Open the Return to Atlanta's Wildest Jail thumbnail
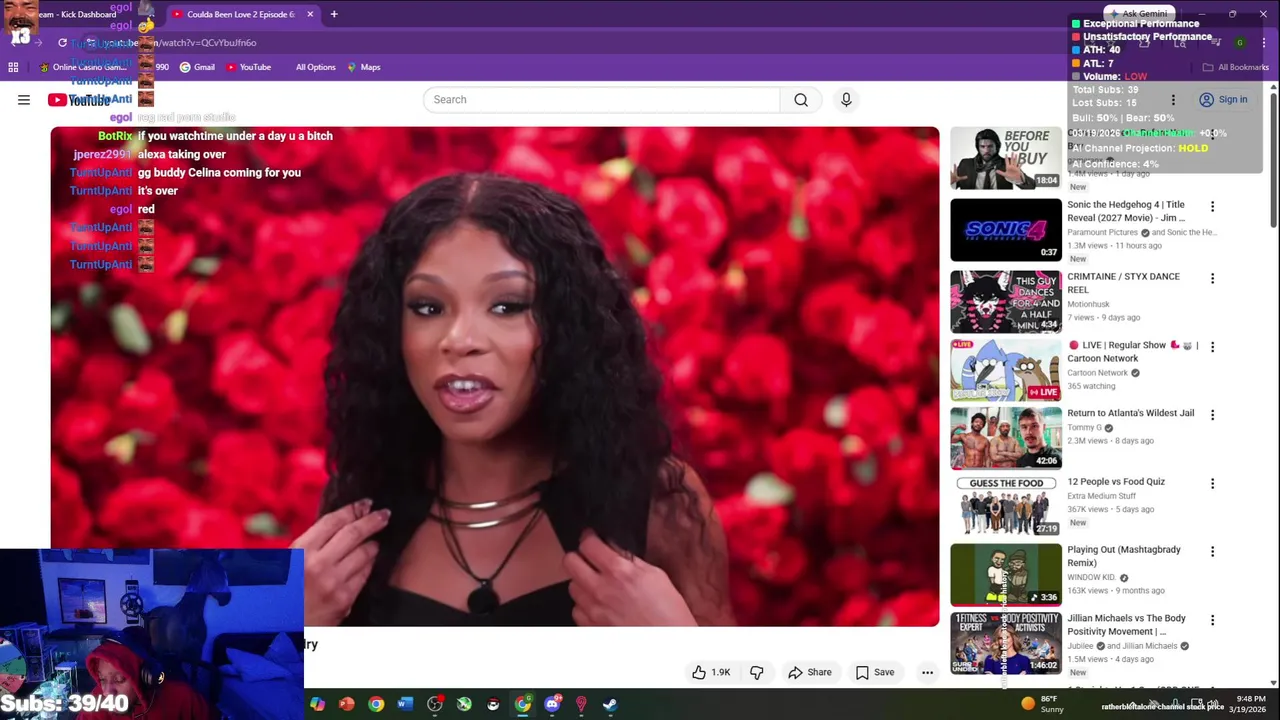Image resolution: width=1280 pixels, height=720 pixels. coord(1006,438)
